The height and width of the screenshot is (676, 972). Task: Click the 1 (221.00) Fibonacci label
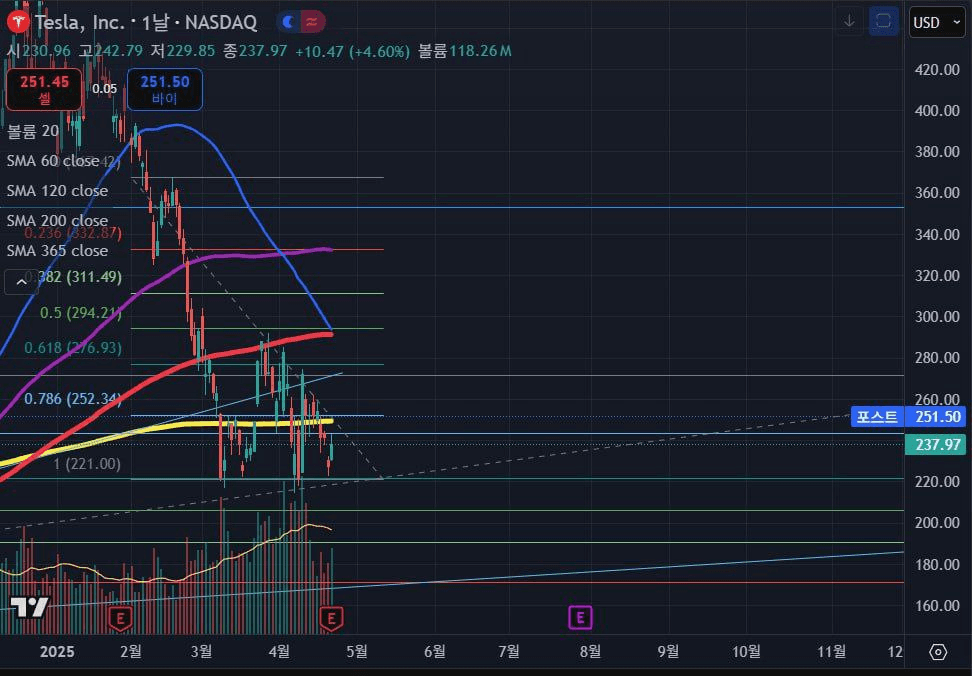point(87,463)
